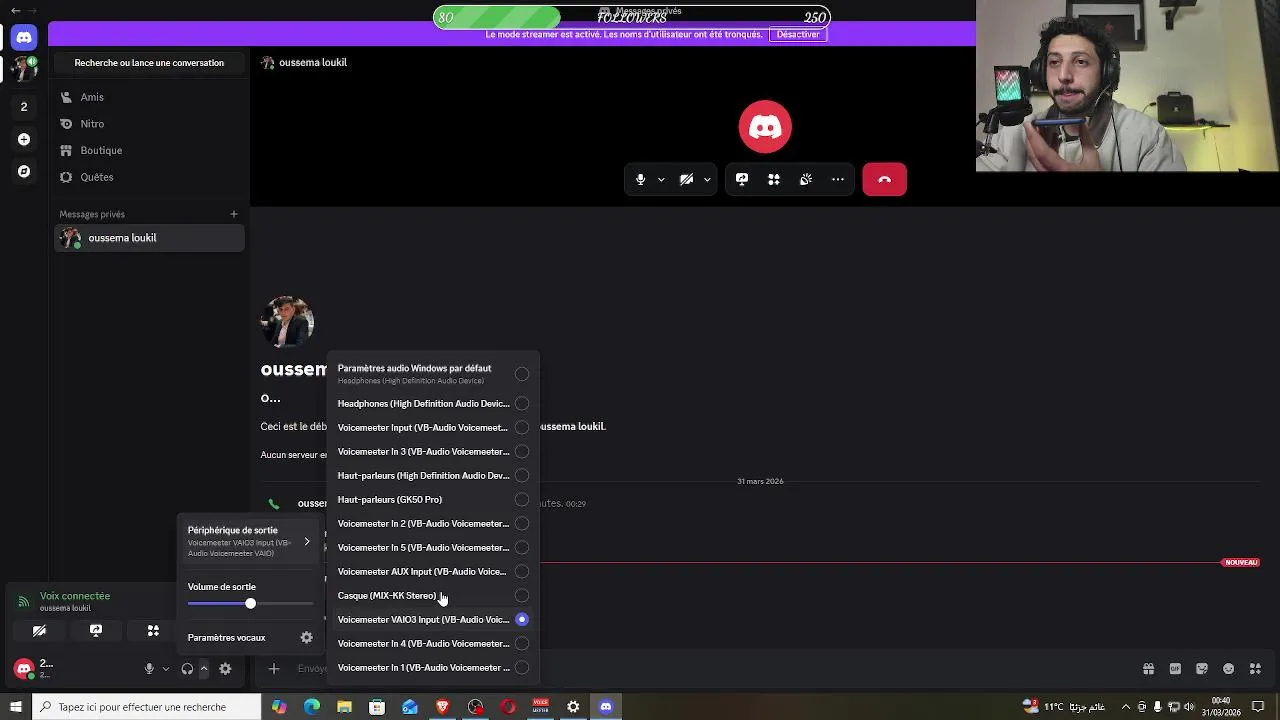This screenshot has height=720, width=1280.
Task: Send a gift from the chat bar
Action: (1148, 669)
